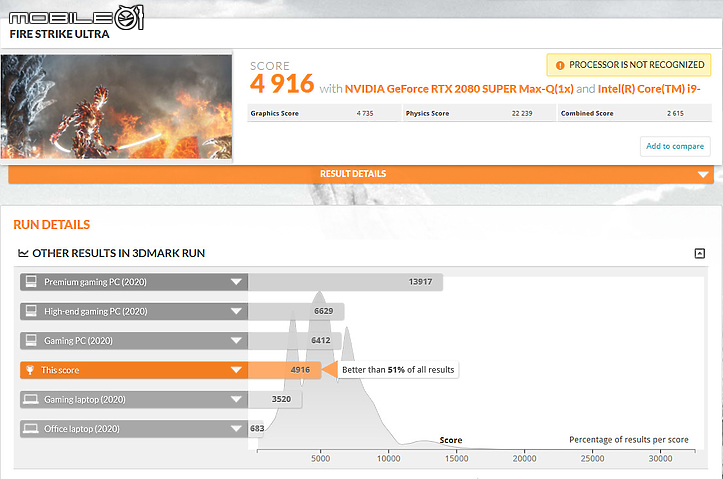Click the Better than 51% of all results tooltip
The width and height of the screenshot is (723, 479).
[x=398, y=370]
